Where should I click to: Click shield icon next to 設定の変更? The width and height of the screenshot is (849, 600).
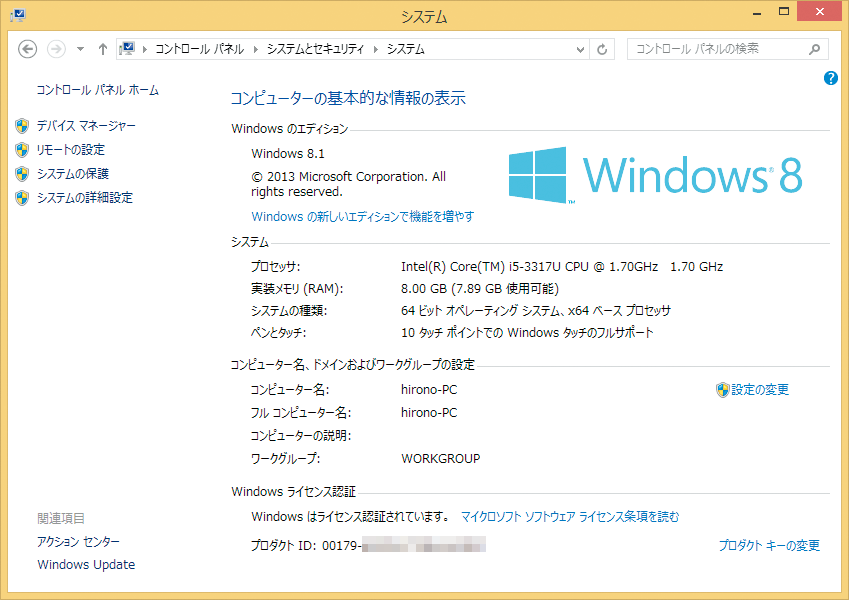pos(723,389)
